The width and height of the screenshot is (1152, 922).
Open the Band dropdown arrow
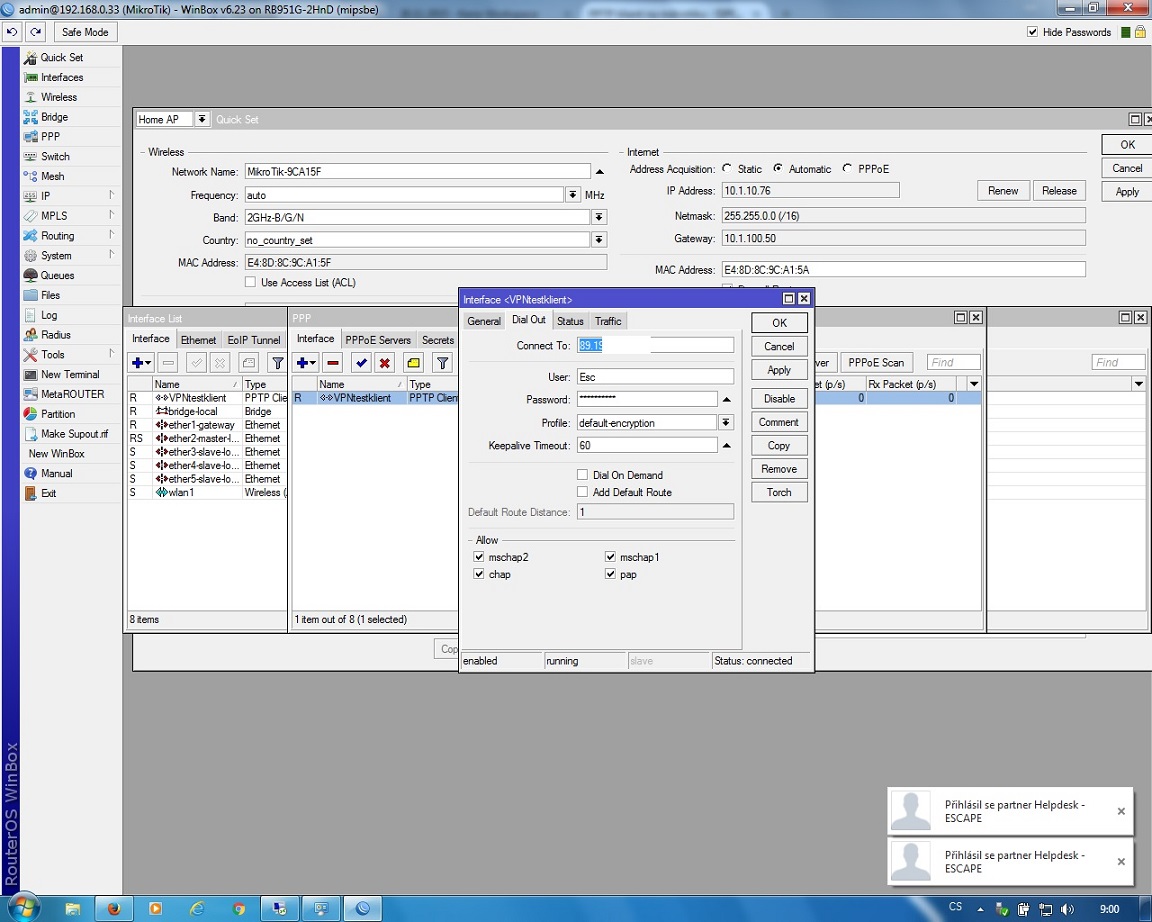600,217
